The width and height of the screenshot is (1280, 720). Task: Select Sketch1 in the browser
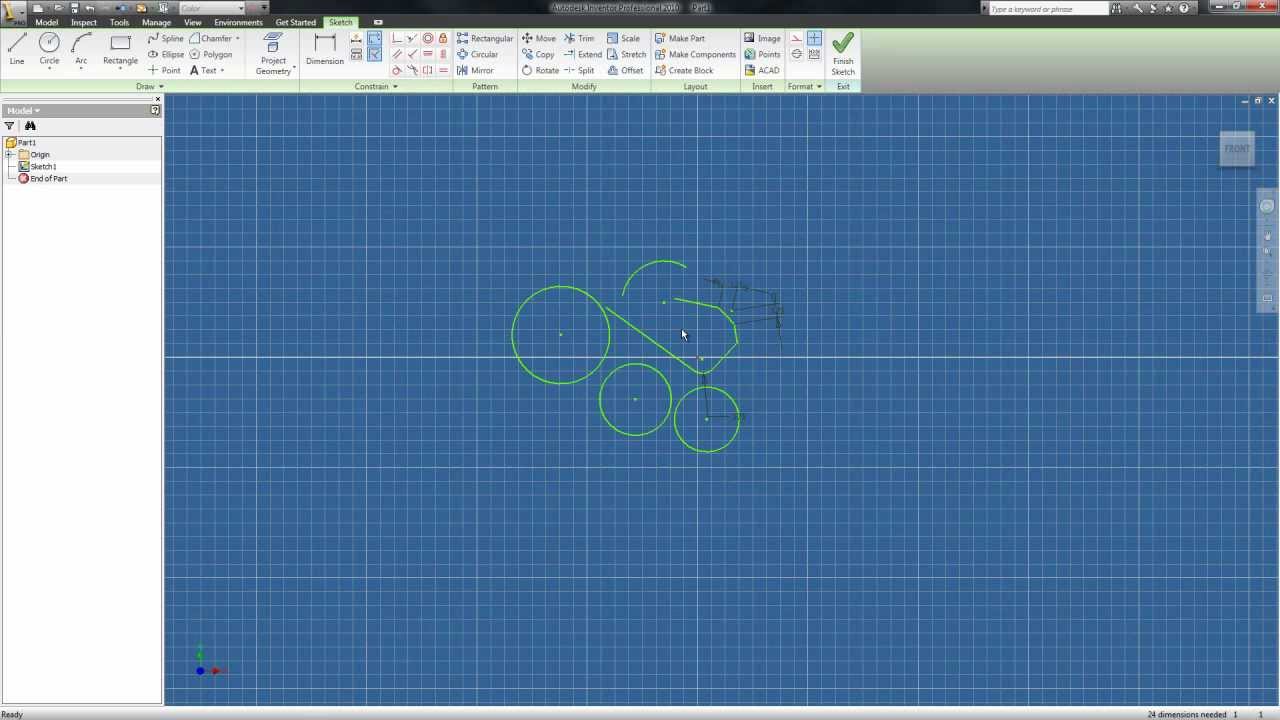(x=43, y=166)
